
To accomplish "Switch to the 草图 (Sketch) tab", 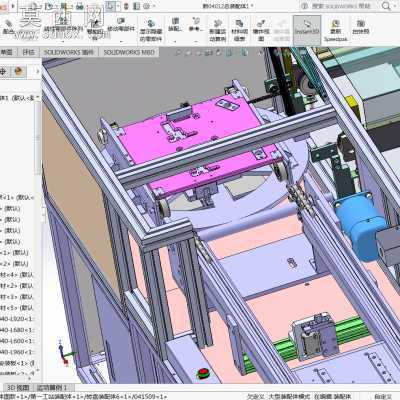I will click(7, 52).
